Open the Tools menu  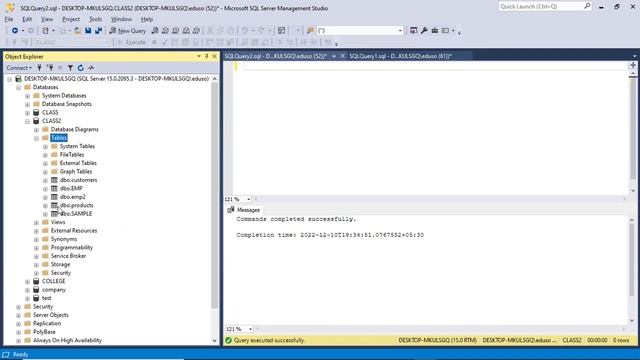point(96,19)
